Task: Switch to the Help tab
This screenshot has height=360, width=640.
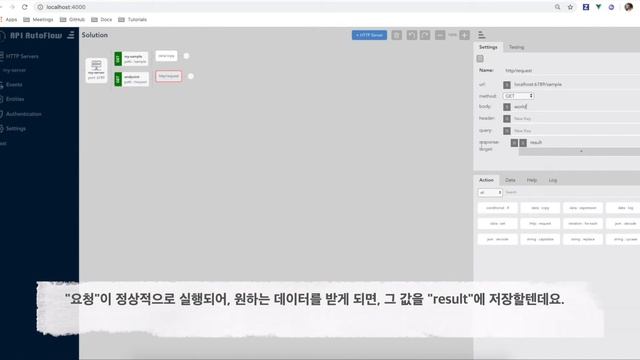Action: point(531,180)
